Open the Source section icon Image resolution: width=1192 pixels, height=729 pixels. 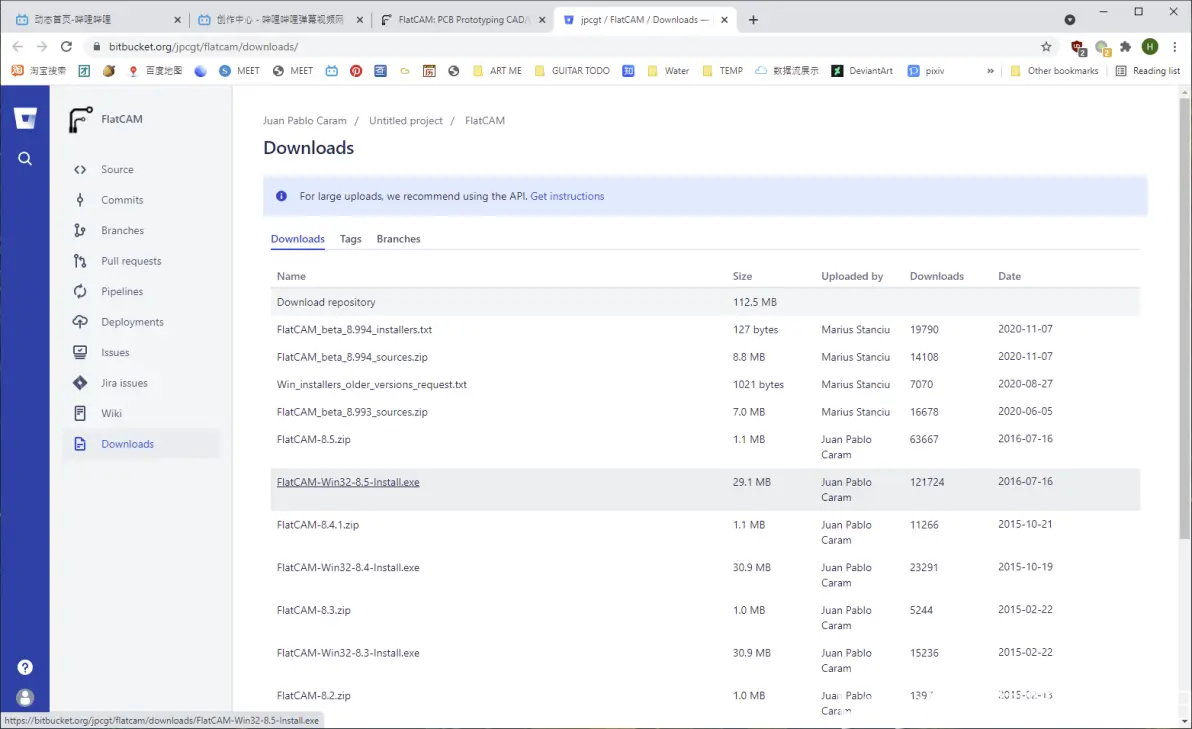[80, 170]
